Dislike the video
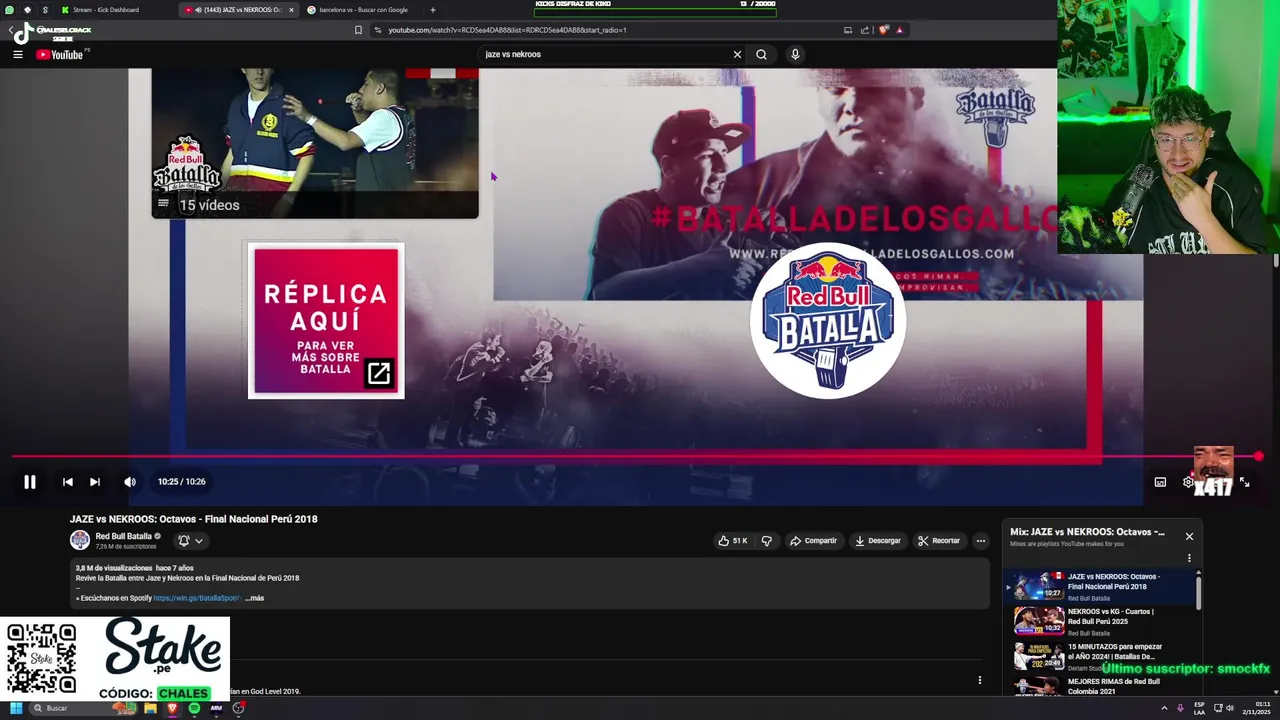 (766, 541)
